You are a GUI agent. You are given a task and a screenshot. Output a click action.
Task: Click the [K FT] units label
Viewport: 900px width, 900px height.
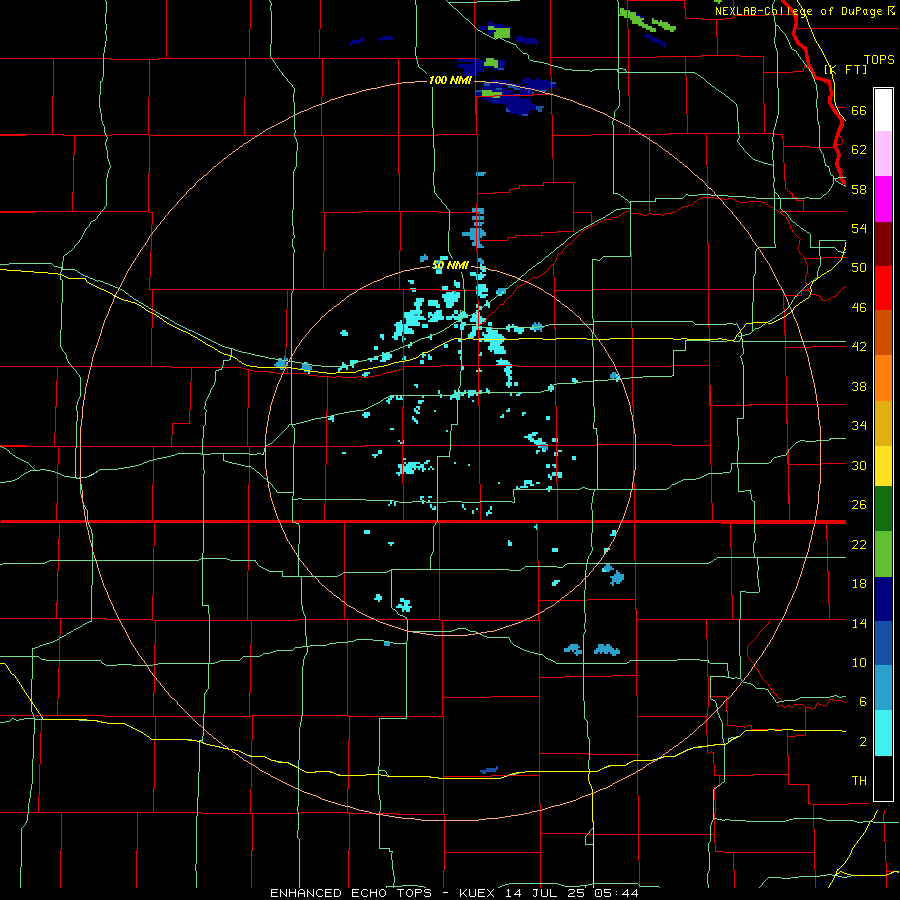click(845, 70)
